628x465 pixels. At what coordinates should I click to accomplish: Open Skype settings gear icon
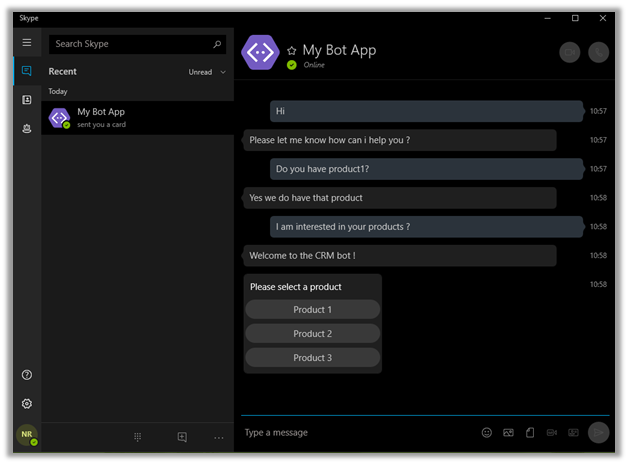(27, 404)
